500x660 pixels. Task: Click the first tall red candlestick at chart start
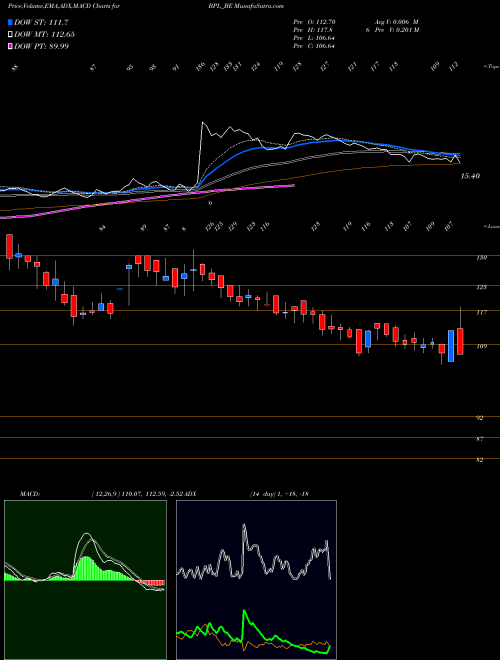9,246
